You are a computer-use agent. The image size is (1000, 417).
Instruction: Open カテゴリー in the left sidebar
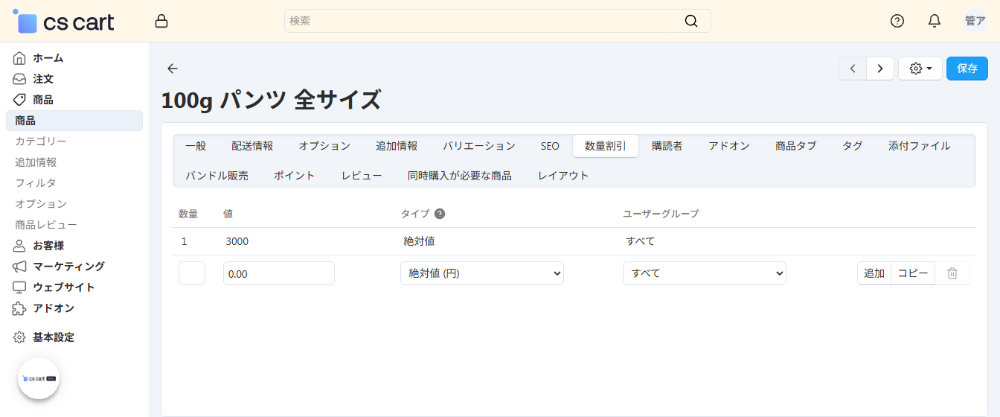[x=41, y=141]
